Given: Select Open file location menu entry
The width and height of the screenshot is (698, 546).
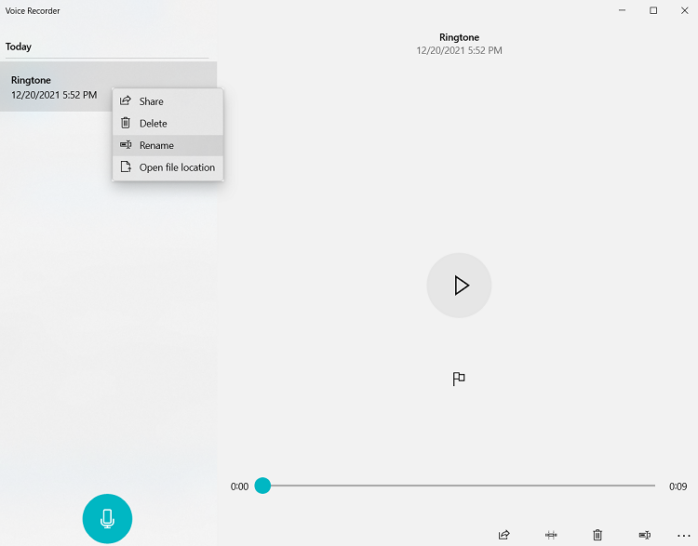Looking at the screenshot, I should (x=168, y=167).
